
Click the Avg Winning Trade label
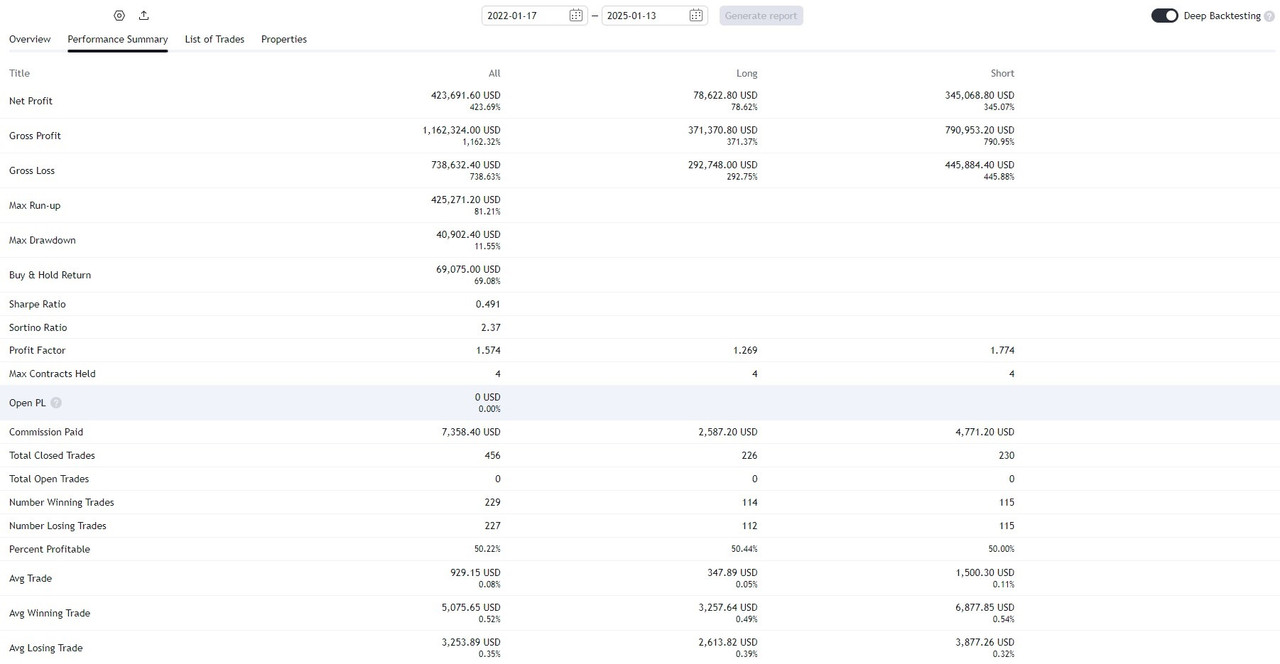[x=50, y=614]
